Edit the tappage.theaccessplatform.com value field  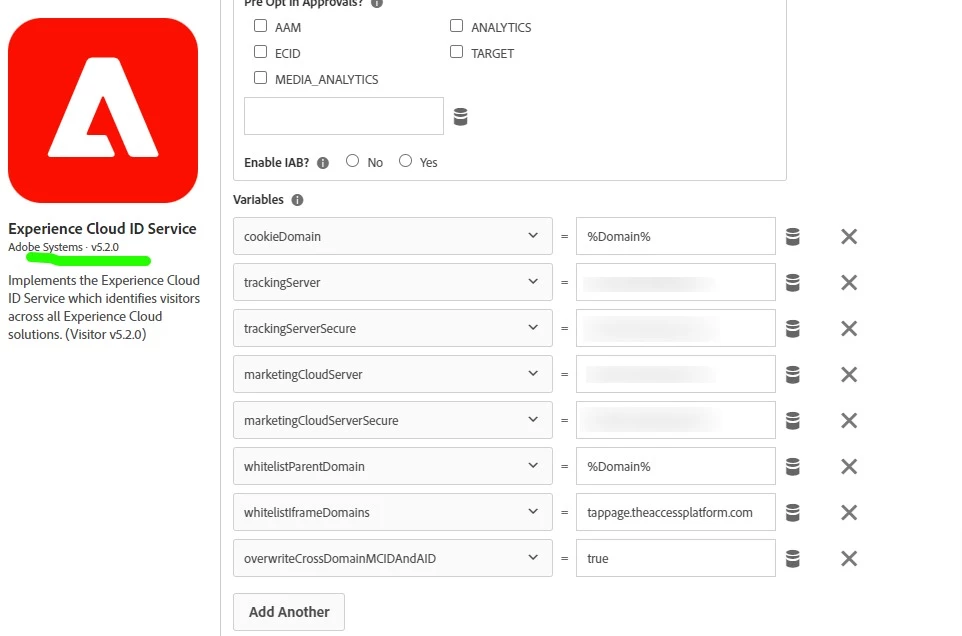point(675,512)
